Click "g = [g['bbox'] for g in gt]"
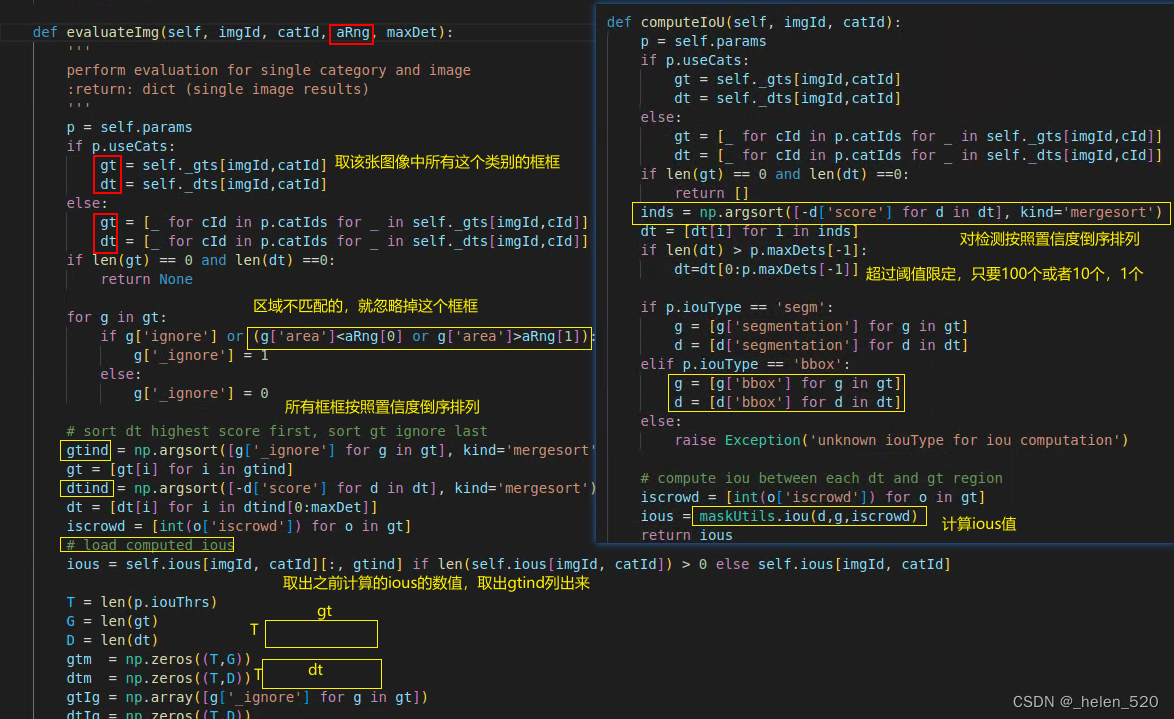Screen dimensions: 1174x719 click(x=787, y=383)
